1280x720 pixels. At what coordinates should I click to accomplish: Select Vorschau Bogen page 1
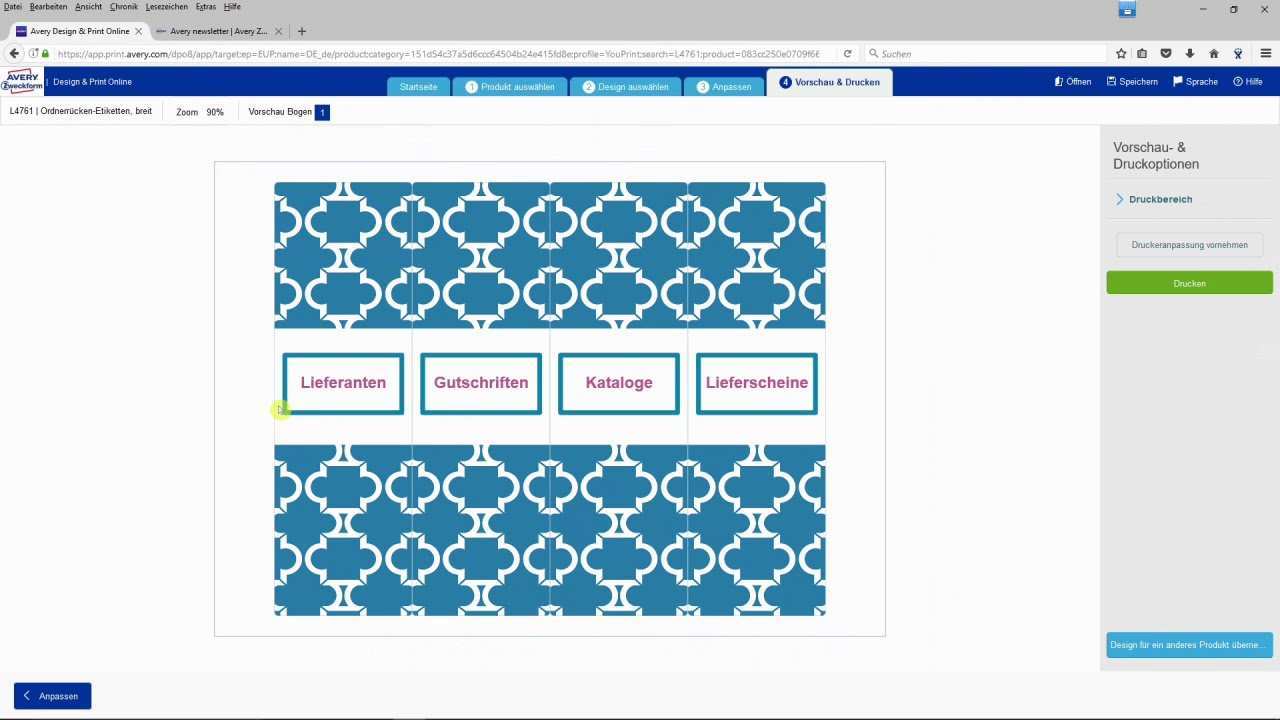point(322,112)
